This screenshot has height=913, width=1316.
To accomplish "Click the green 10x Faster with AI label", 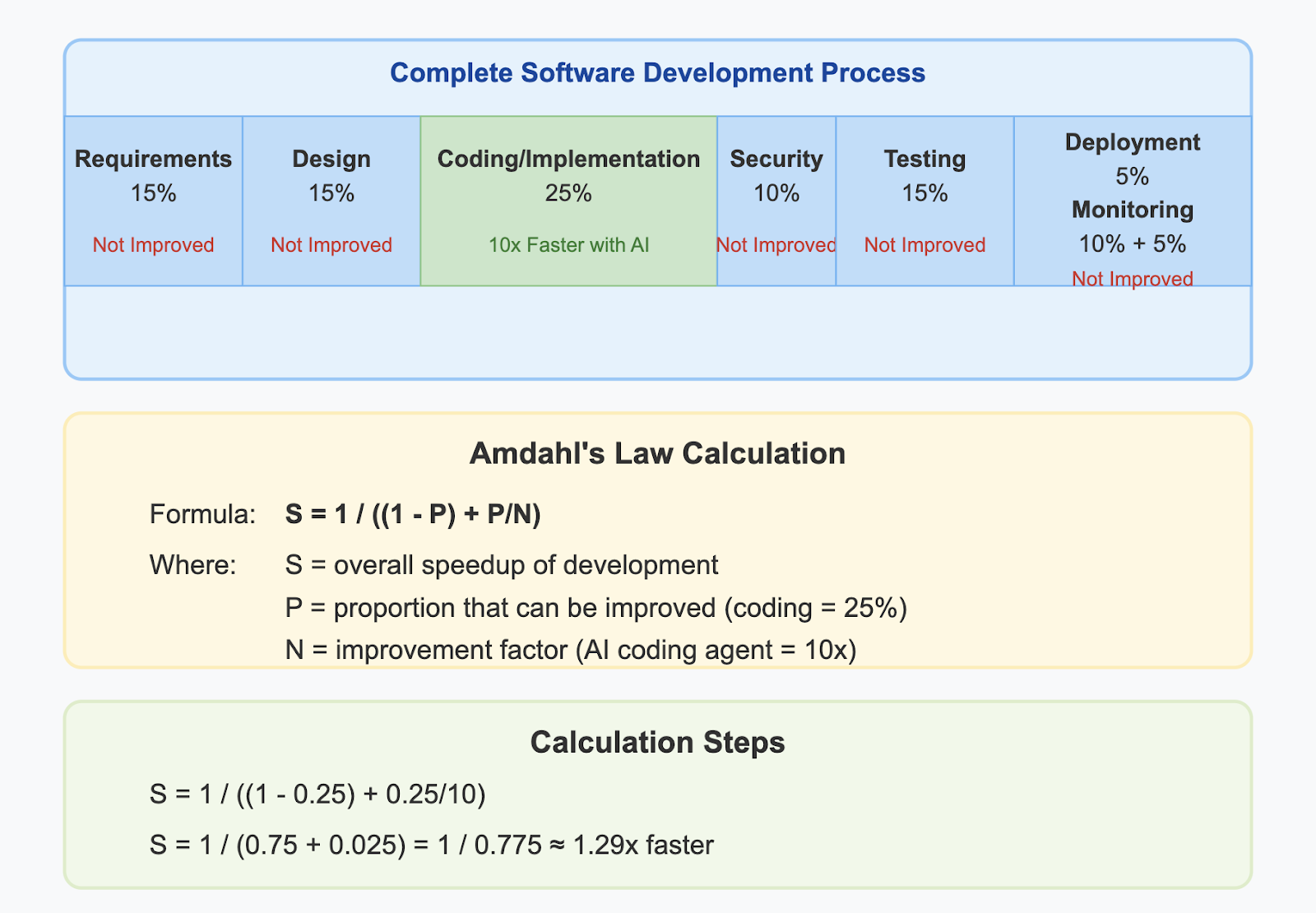I will [568, 245].
